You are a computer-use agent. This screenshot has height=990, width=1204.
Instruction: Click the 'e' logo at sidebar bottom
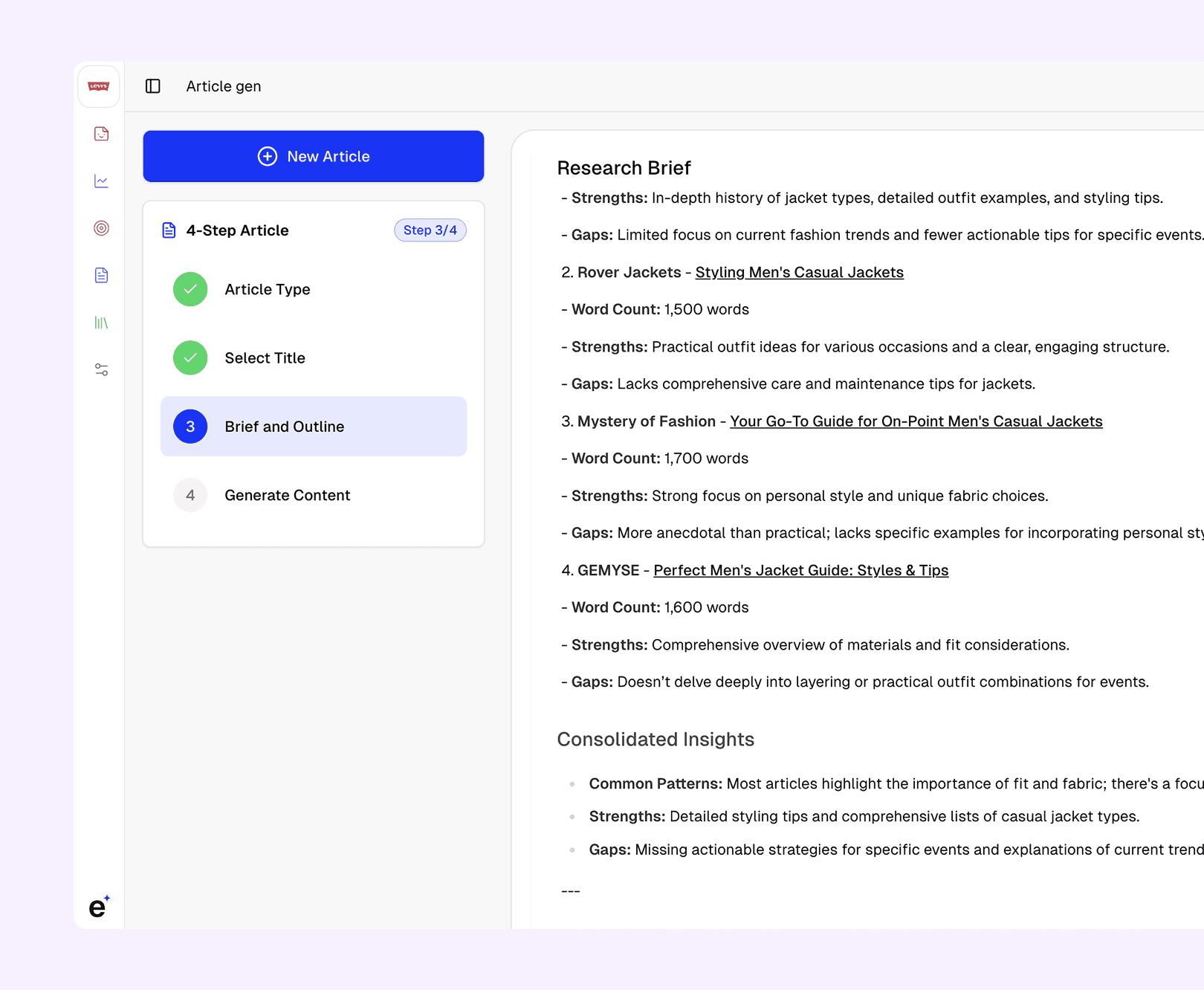pos(99,907)
